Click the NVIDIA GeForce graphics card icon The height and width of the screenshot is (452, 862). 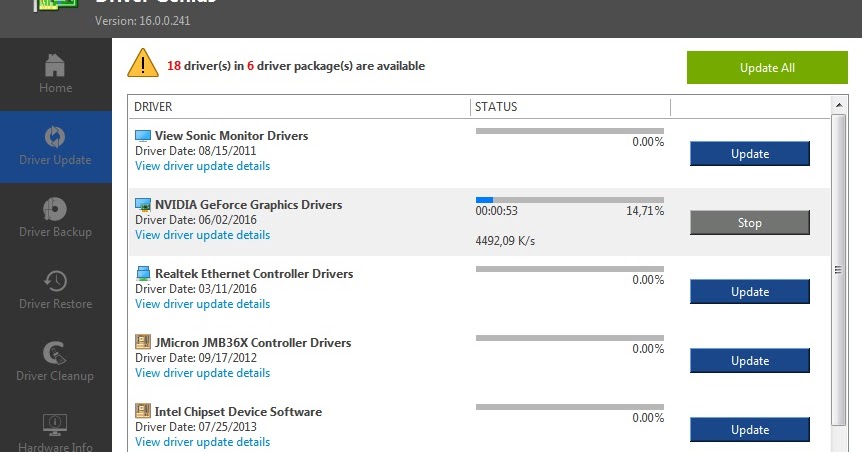click(143, 205)
